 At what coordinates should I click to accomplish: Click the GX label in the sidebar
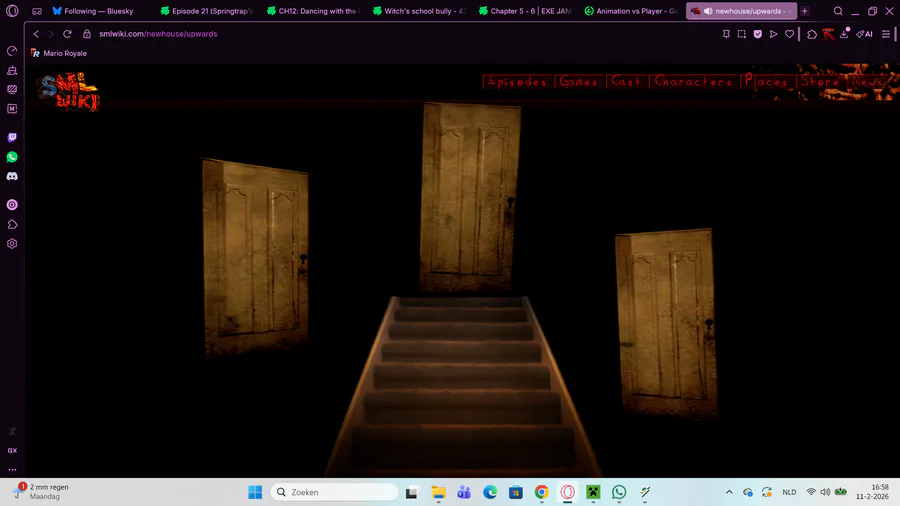(12, 450)
